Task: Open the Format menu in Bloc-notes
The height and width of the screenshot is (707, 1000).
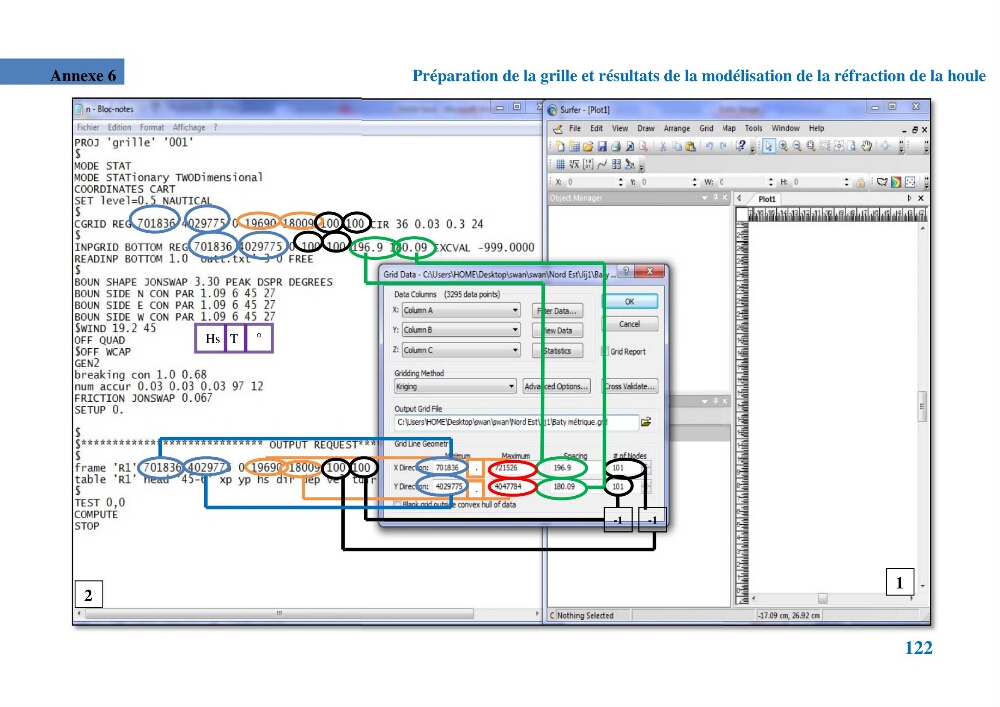Action: (x=152, y=128)
